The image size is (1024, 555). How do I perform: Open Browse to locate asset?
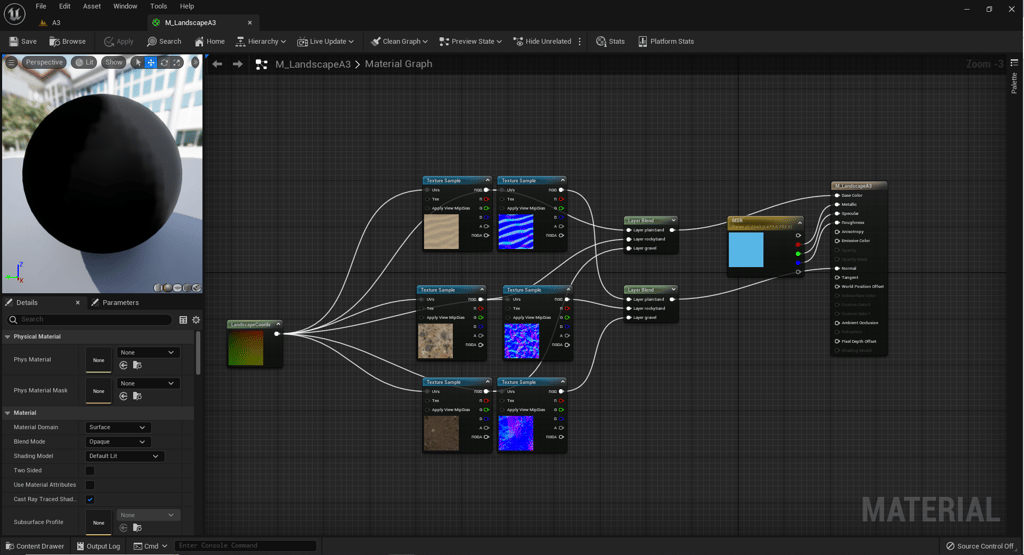tap(67, 41)
